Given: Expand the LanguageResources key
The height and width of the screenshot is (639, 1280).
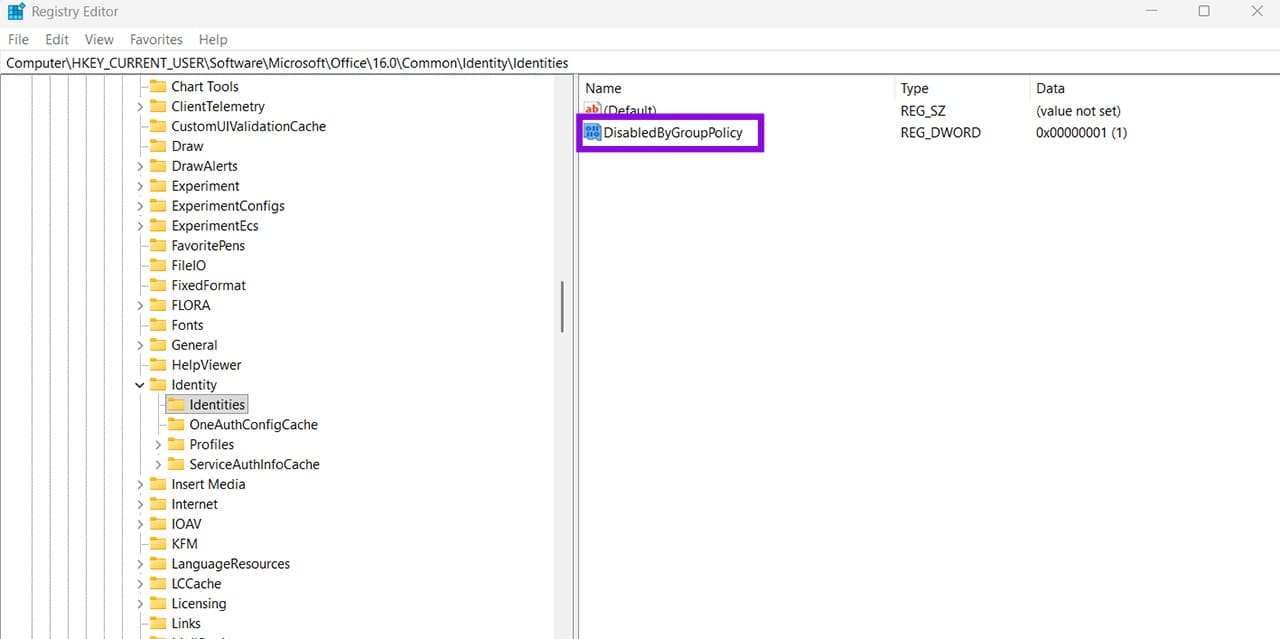Looking at the screenshot, I should click(140, 564).
